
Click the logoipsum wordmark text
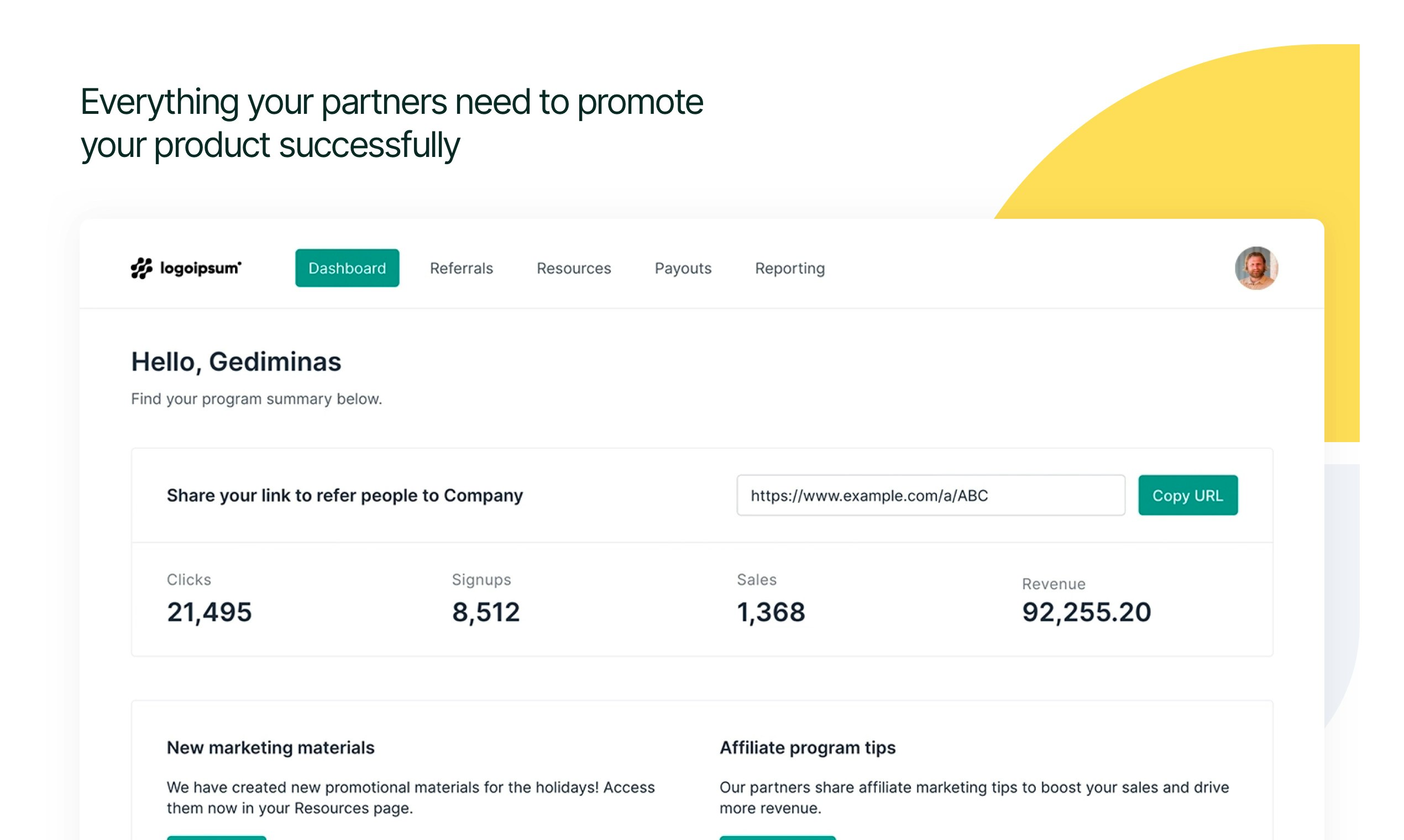coord(201,268)
